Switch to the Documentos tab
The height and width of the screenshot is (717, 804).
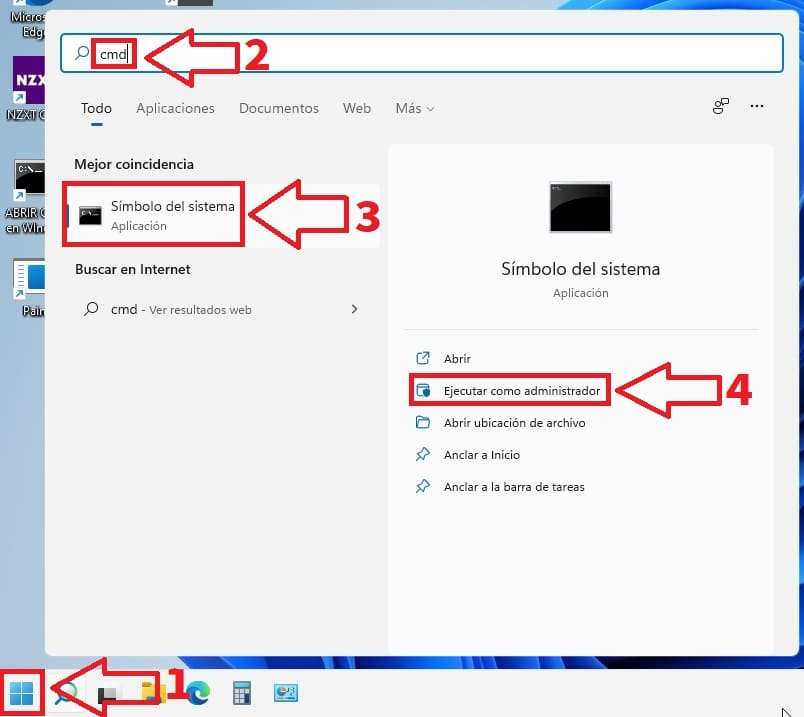tap(278, 108)
